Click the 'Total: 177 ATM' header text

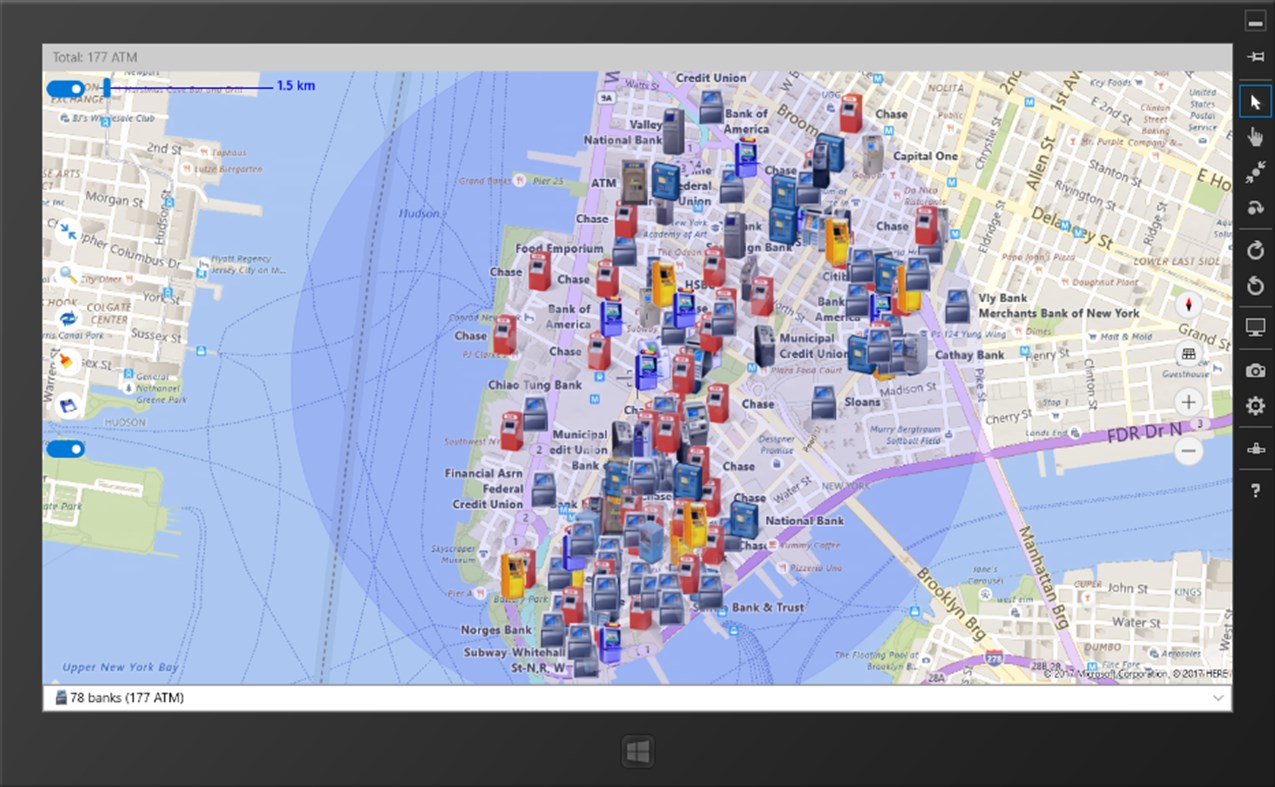(95, 57)
